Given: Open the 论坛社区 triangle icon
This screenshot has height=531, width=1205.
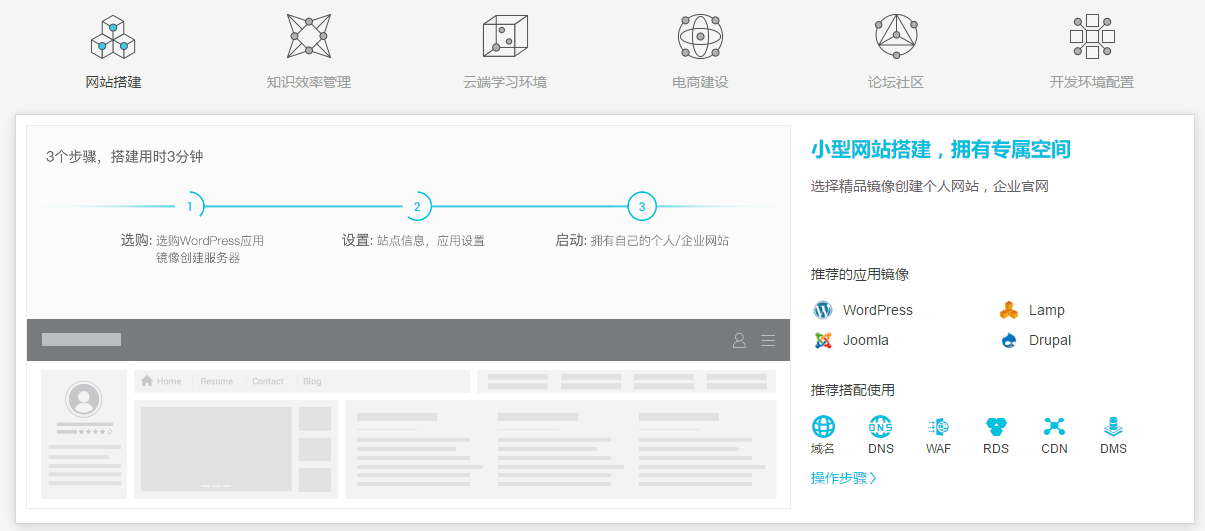Looking at the screenshot, I should [896, 37].
